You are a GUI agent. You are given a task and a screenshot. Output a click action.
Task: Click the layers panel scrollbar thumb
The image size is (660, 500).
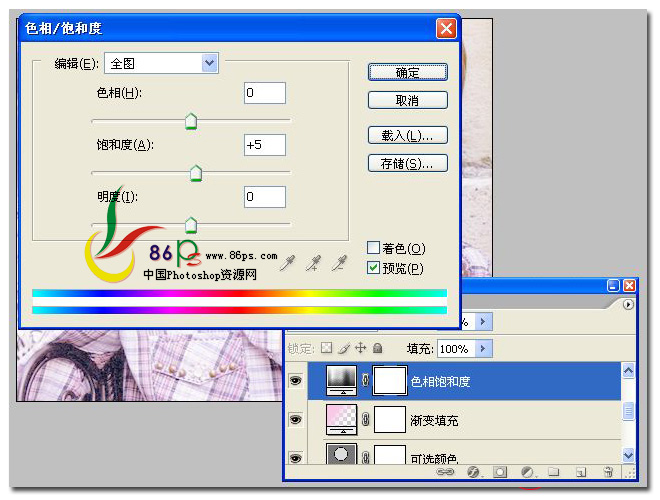point(628,411)
